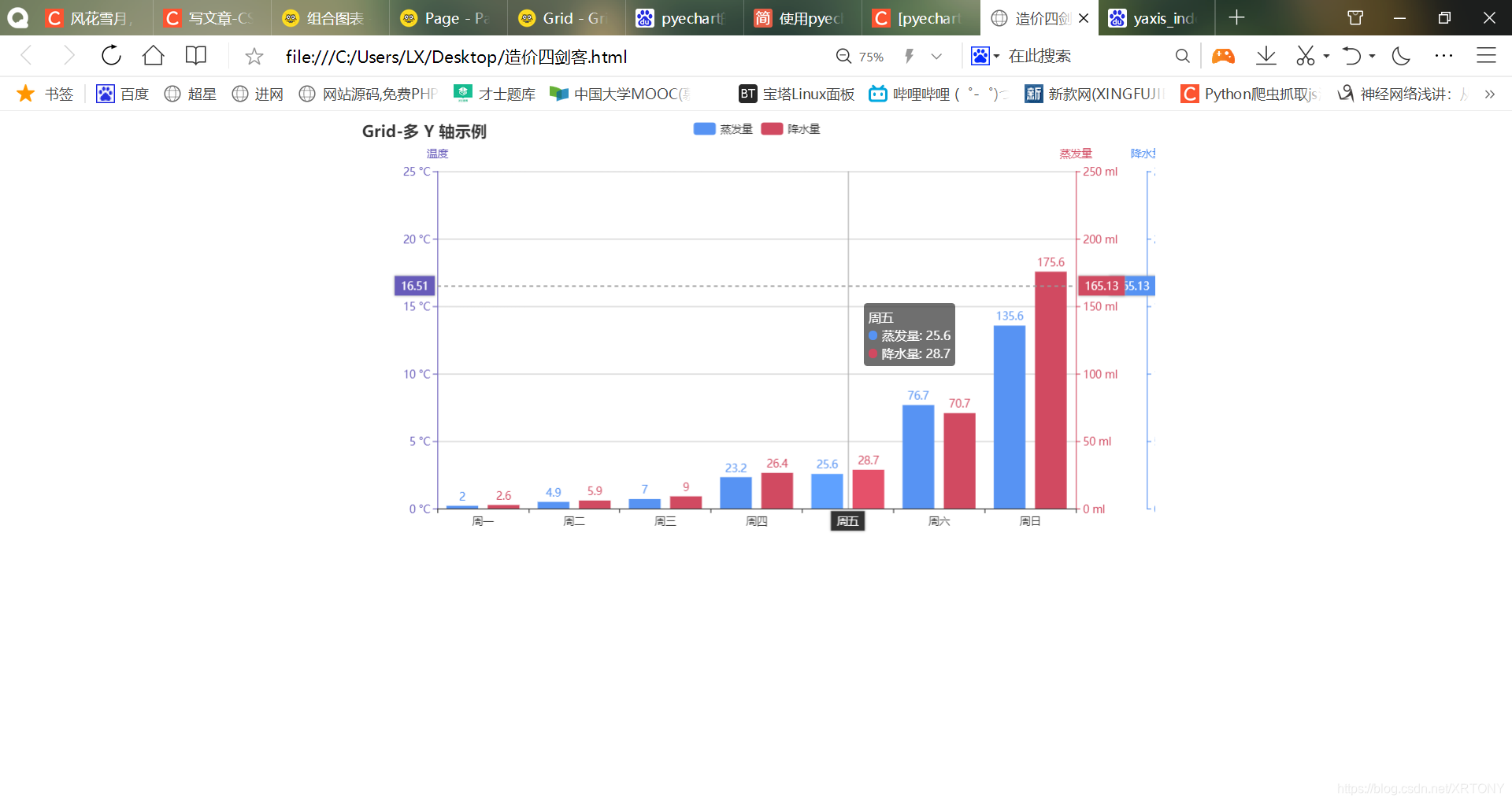The width and height of the screenshot is (1512, 803).
Task: Click the 周日 red bar 175.6
Action: coord(1051,390)
